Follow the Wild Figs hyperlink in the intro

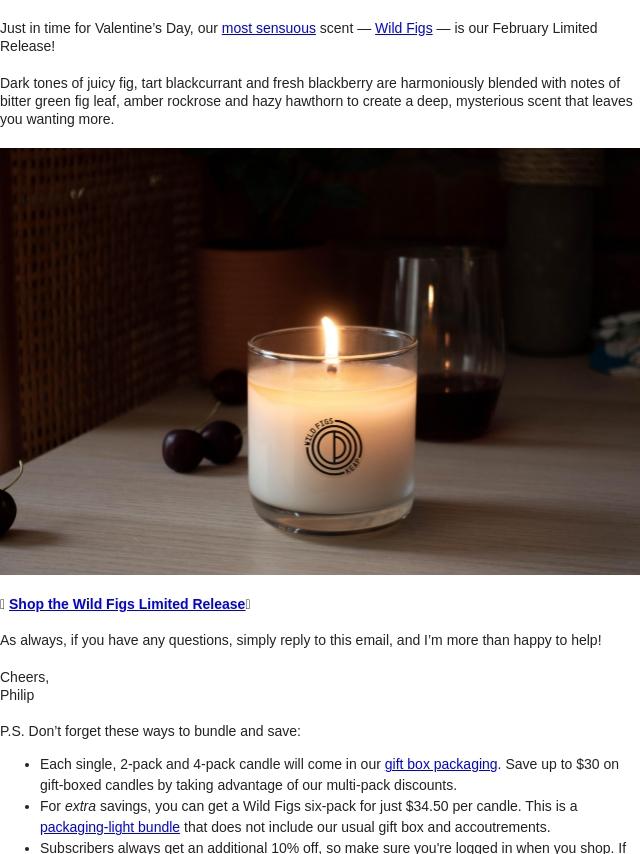(x=404, y=28)
